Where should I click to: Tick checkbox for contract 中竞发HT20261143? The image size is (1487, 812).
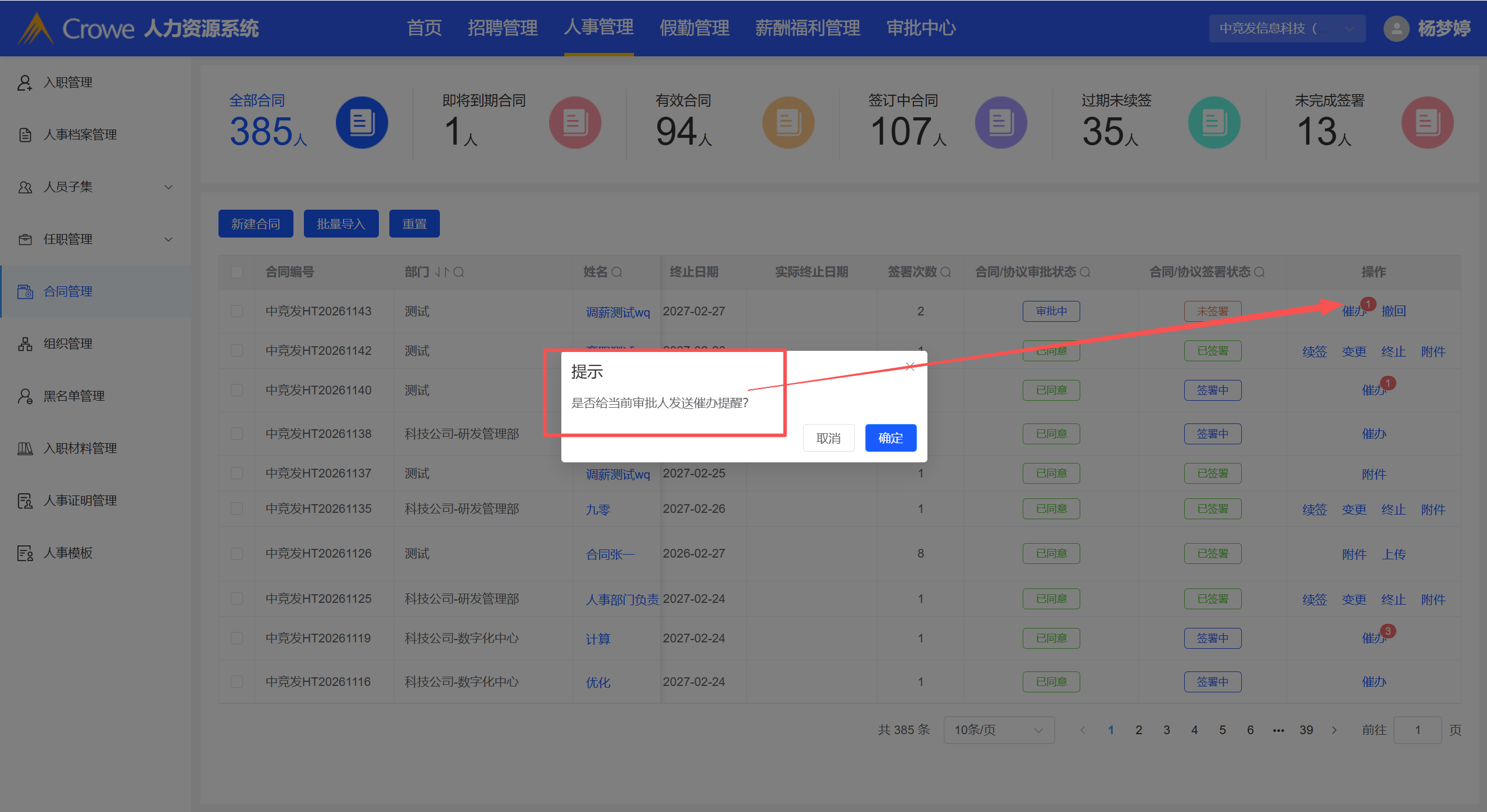tap(237, 311)
